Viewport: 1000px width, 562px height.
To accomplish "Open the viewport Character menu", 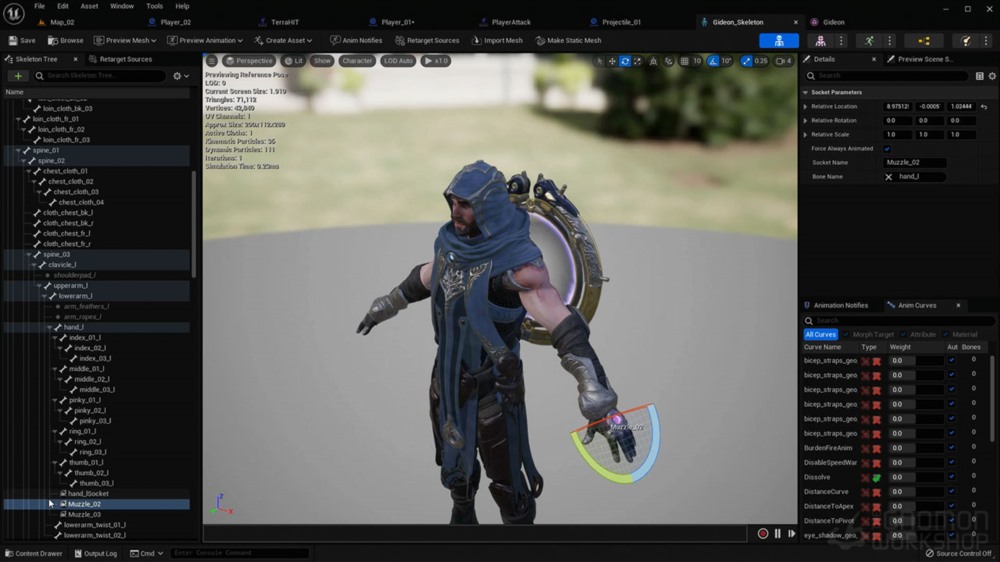I will pyautogui.click(x=357, y=61).
